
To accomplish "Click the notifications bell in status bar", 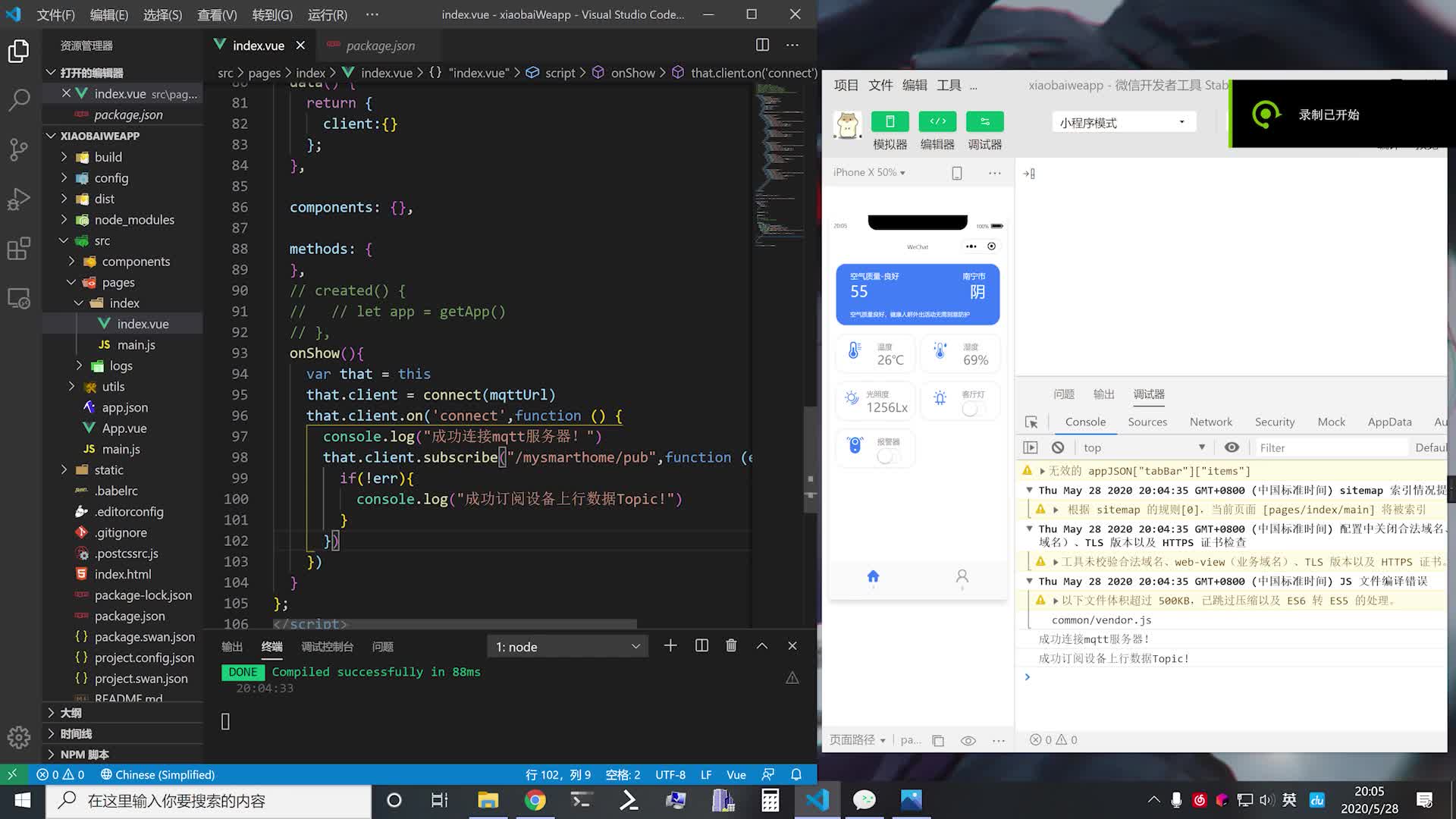I will [796, 774].
